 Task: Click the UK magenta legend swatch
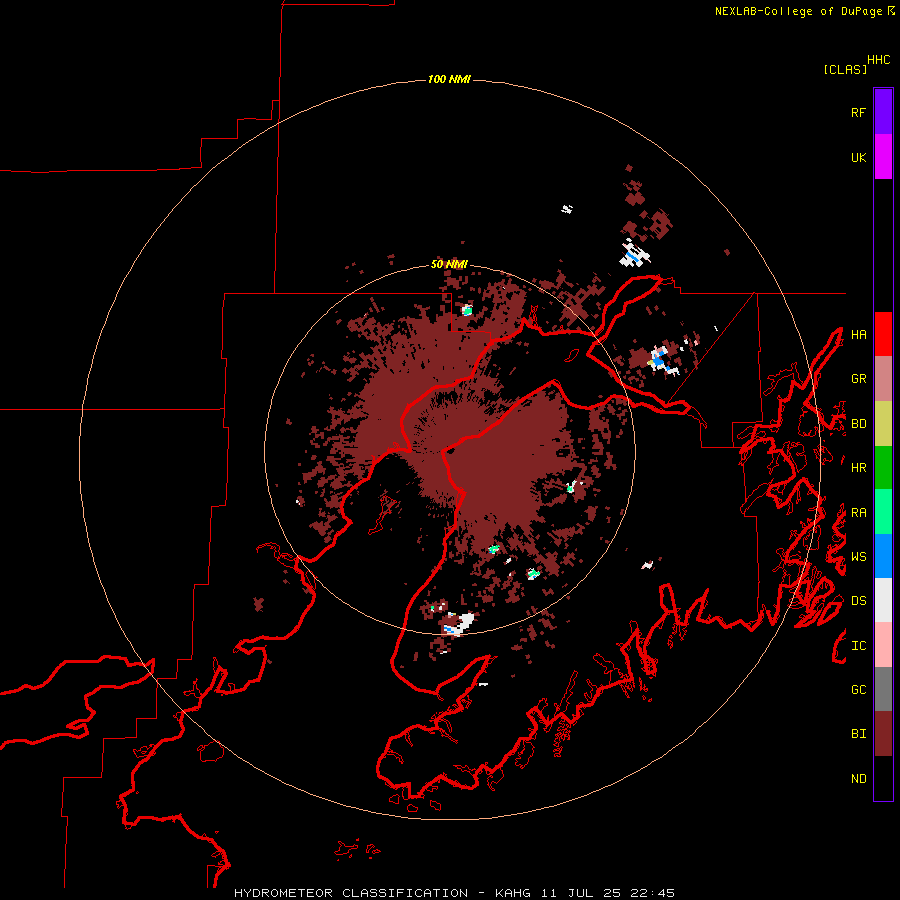tap(883, 157)
